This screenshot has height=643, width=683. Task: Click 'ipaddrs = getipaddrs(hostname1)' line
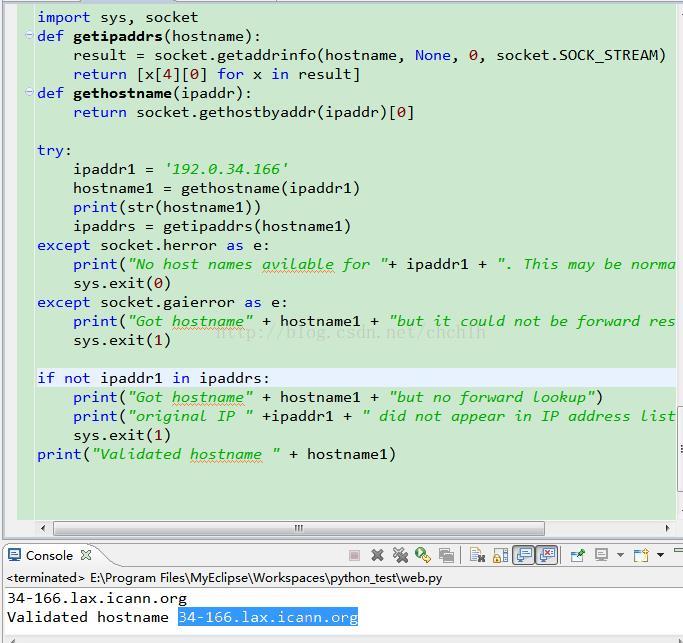coord(212,226)
